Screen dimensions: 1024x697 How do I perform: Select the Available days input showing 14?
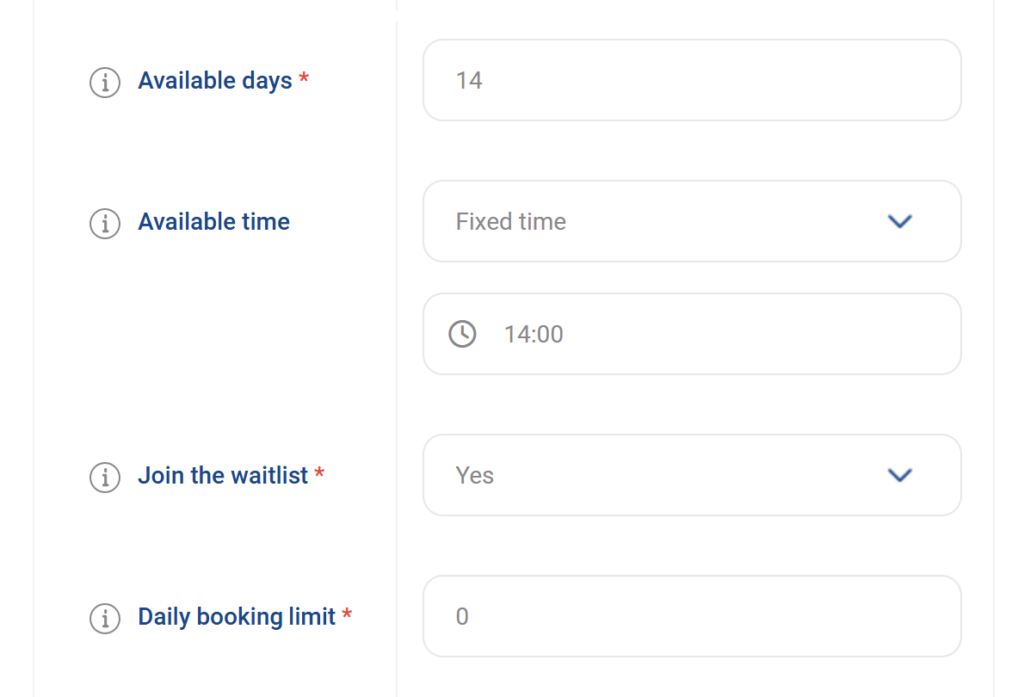[692, 80]
